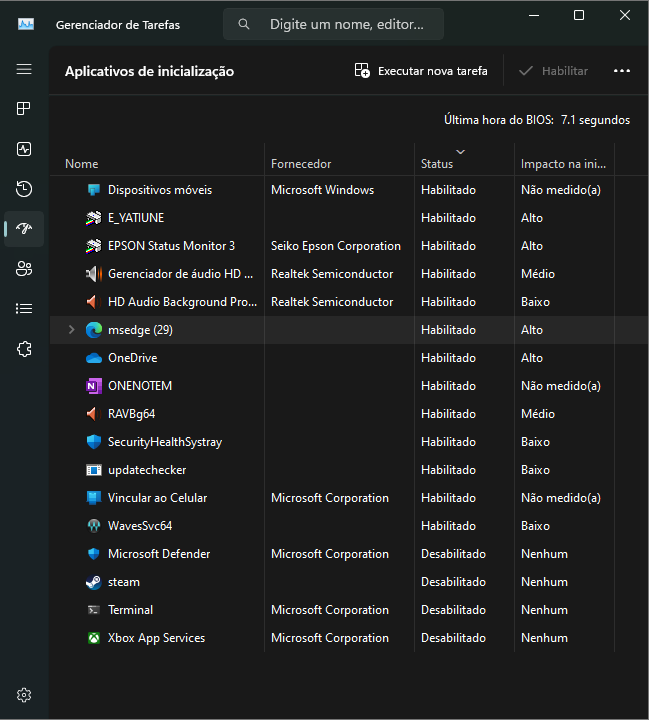This screenshot has width=649, height=720.
Task: Click the ONENOTEM icon
Action: [94, 386]
